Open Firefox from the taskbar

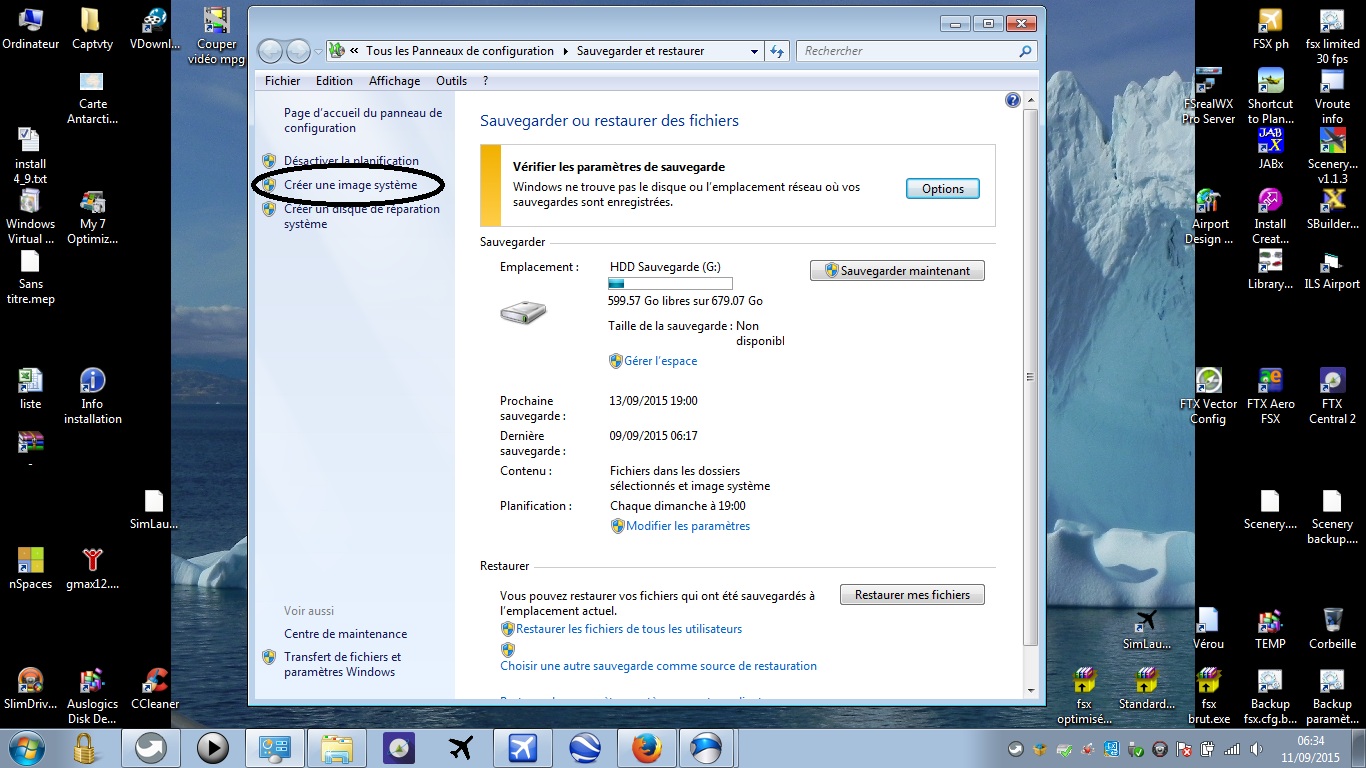pyautogui.click(x=646, y=747)
